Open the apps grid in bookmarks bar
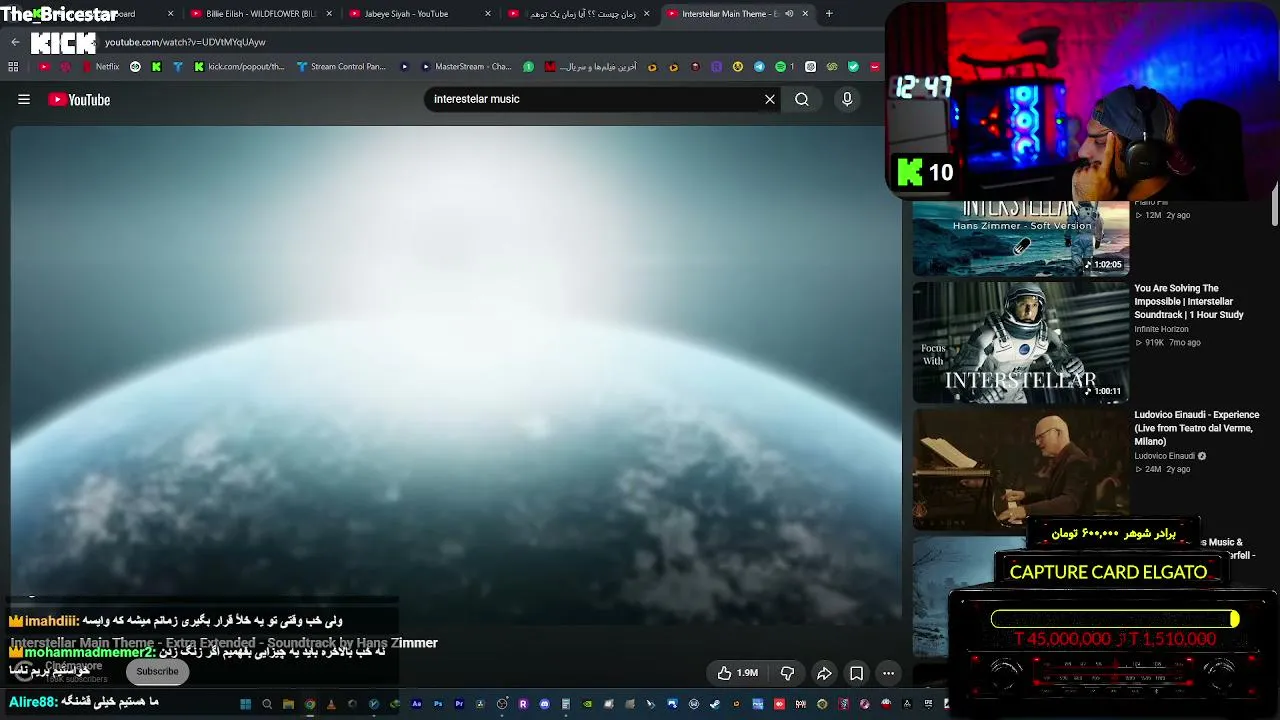Image resolution: width=1280 pixels, height=720 pixels. 13,67
